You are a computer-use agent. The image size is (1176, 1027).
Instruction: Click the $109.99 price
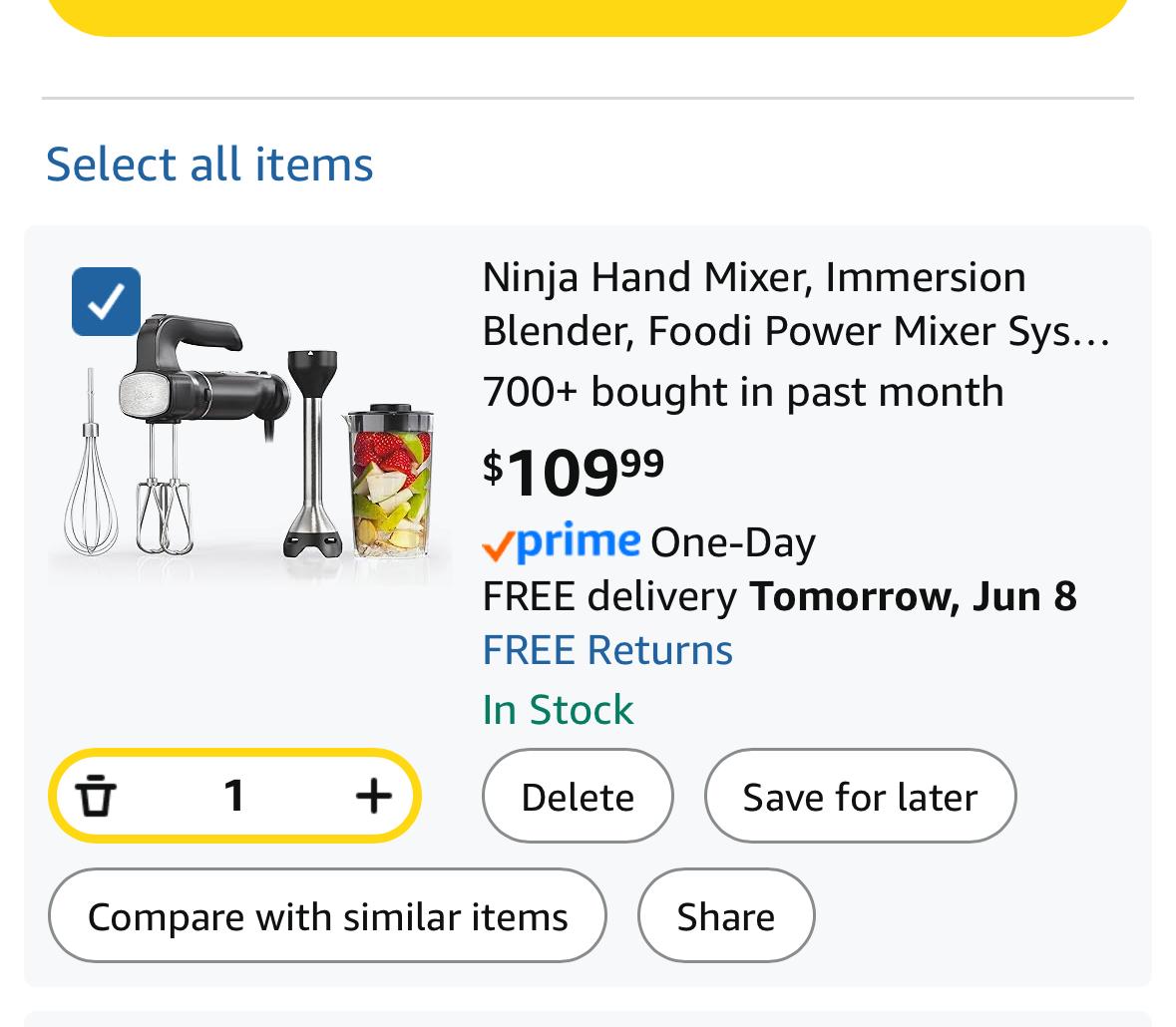click(574, 471)
